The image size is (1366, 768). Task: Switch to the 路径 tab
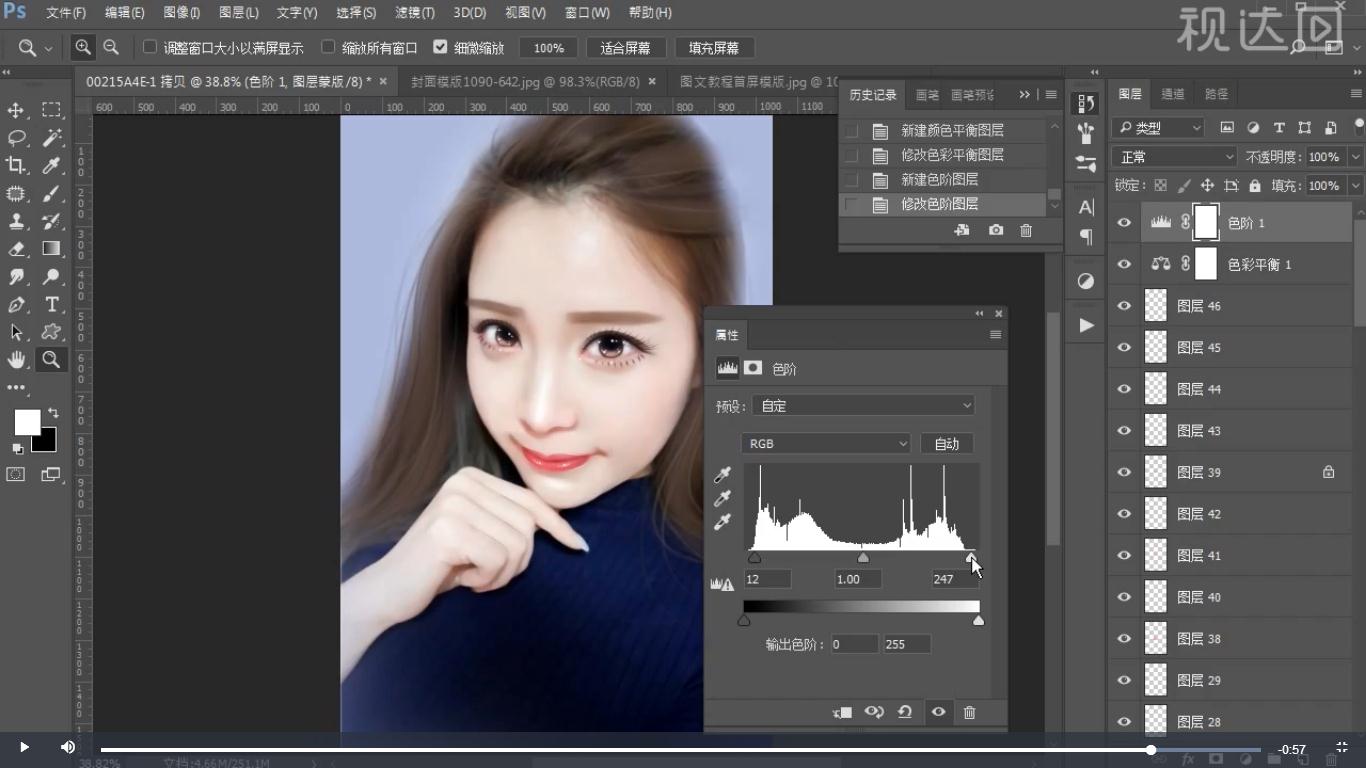click(x=1216, y=94)
